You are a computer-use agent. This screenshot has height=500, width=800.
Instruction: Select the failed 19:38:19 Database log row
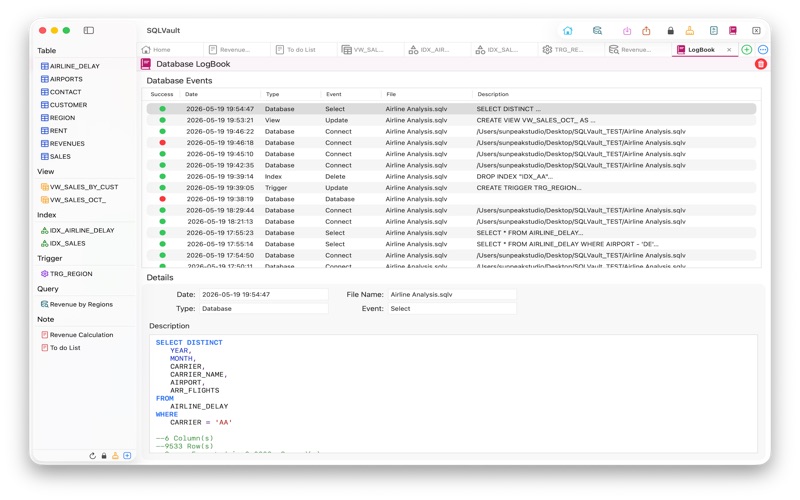coord(451,198)
